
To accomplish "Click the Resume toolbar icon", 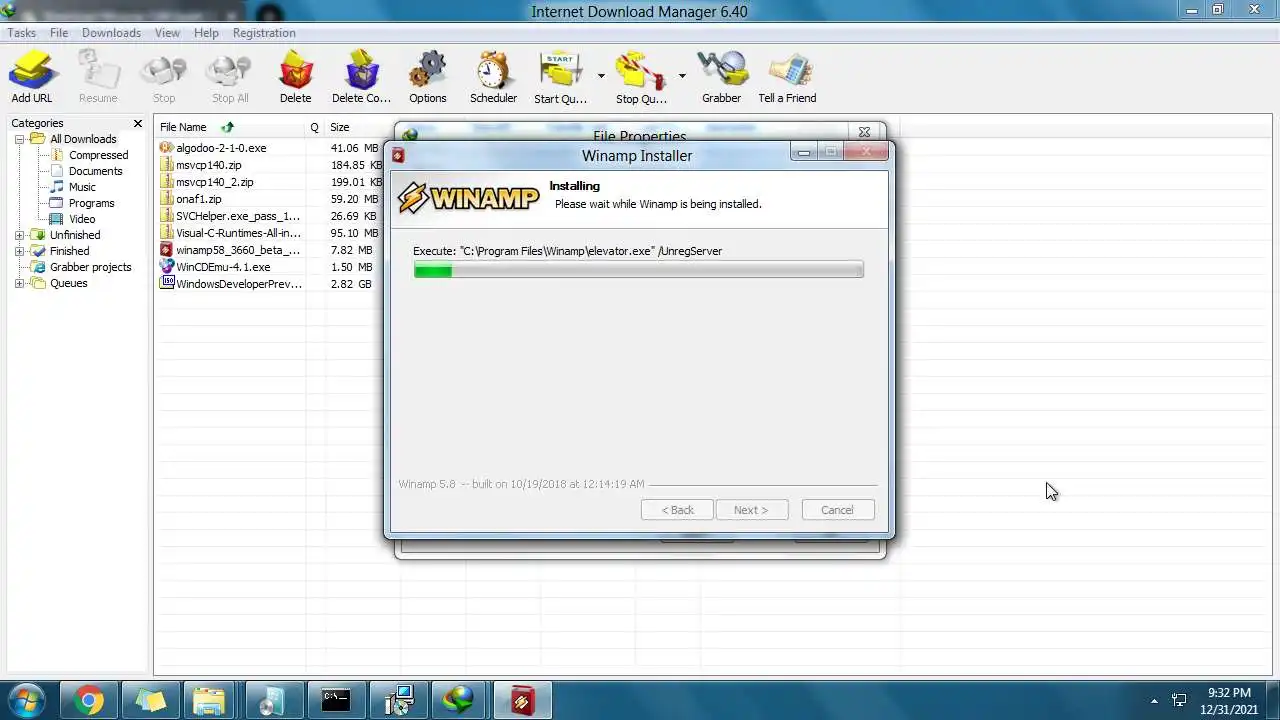I will [x=98, y=78].
